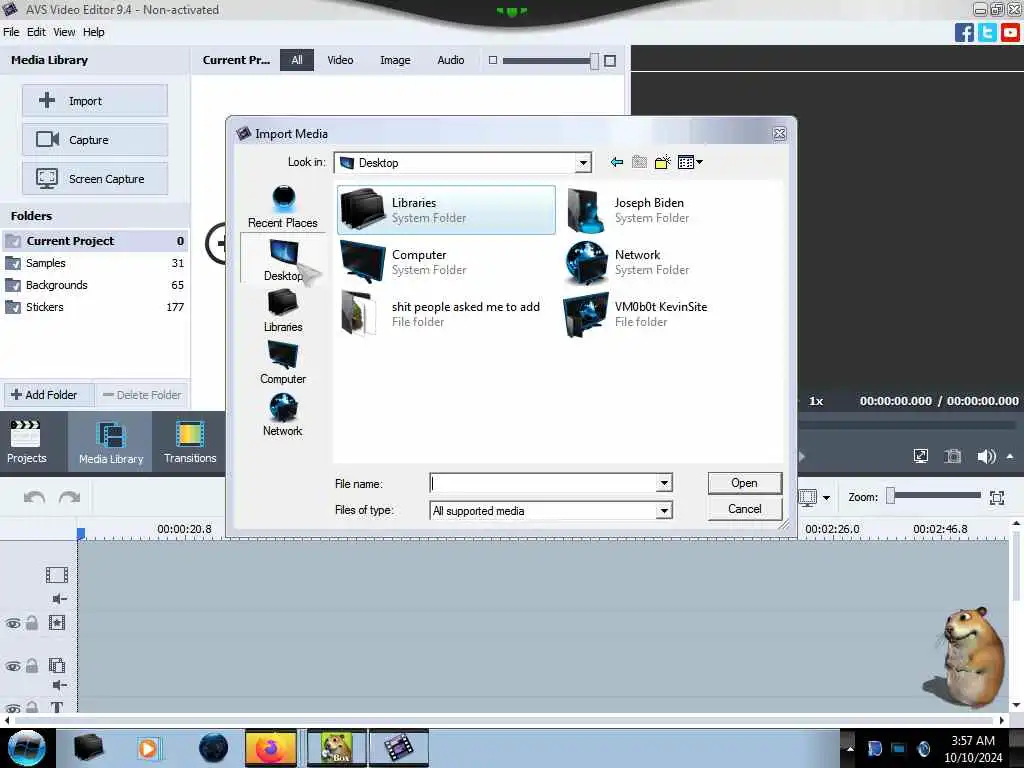The image size is (1024, 768).
Task: Click the main video track film icon
Action: point(57,575)
